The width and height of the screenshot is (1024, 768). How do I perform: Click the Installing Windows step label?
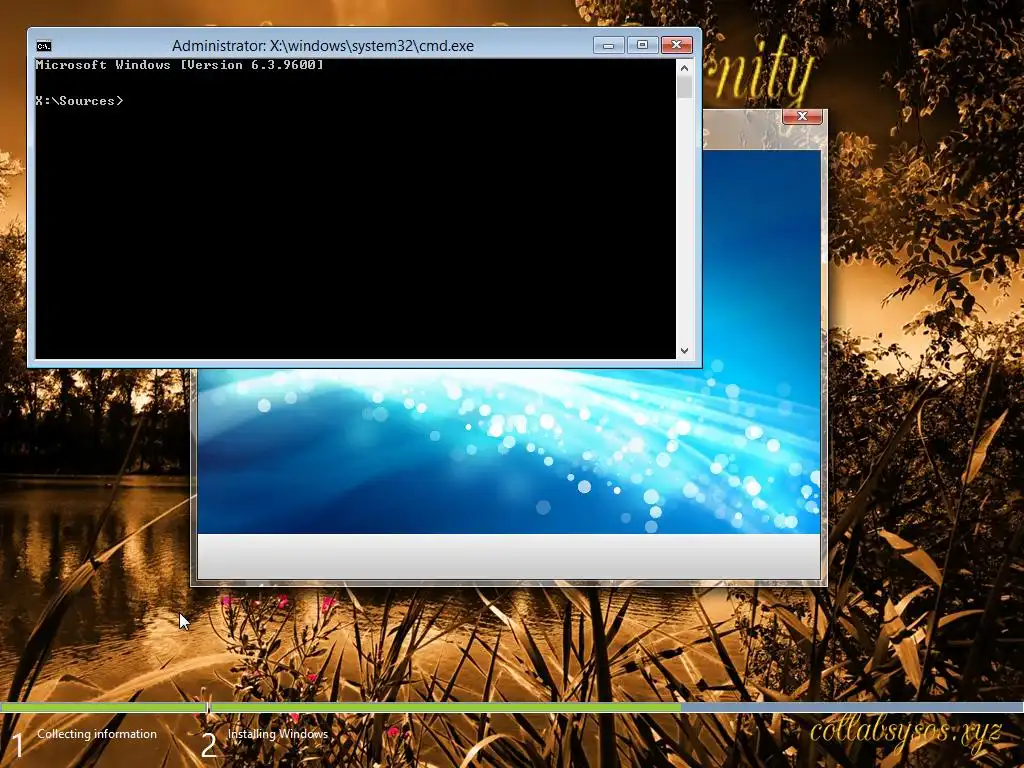click(x=278, y=734)
